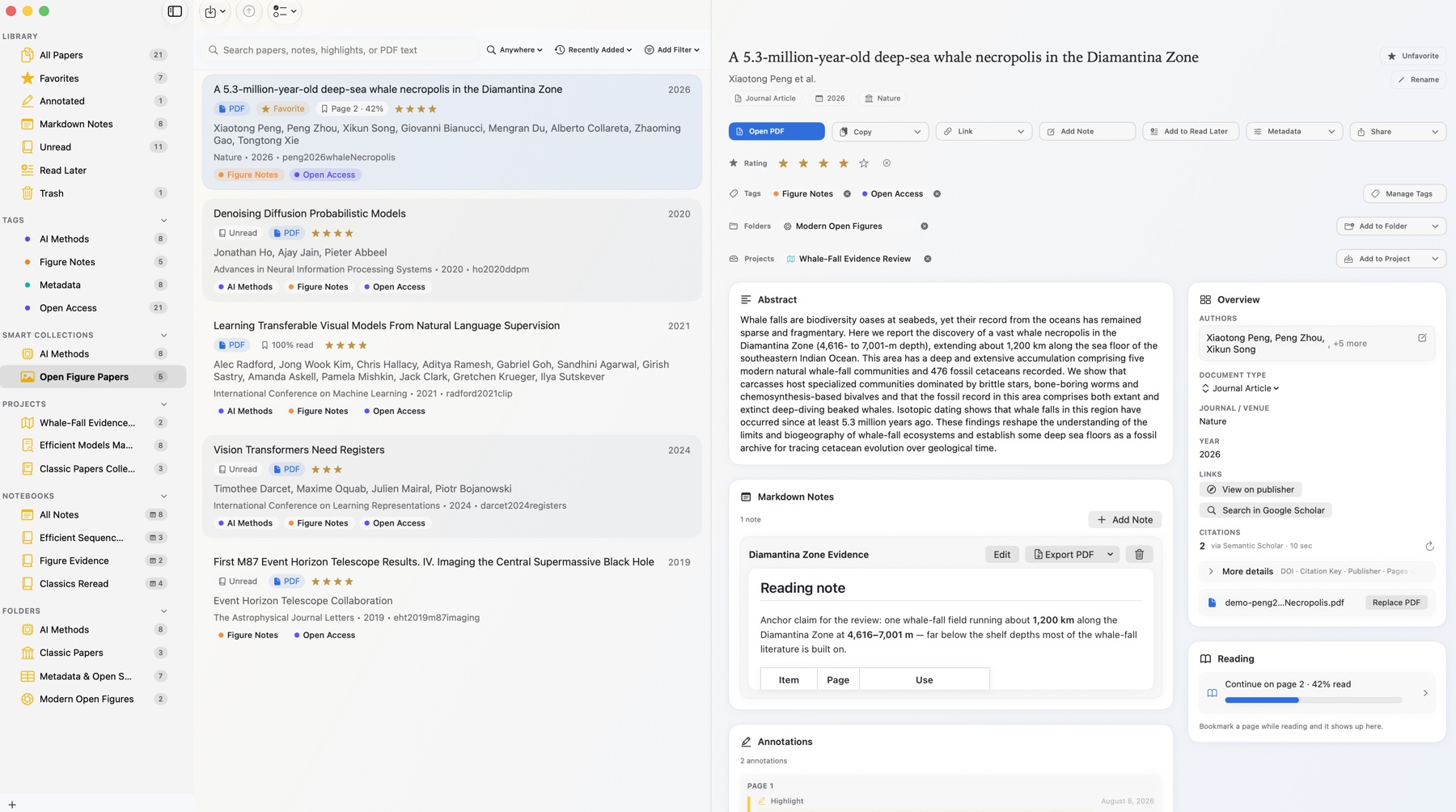
Task: Unfavorite this paper
Action: (x=1413, y=56)
